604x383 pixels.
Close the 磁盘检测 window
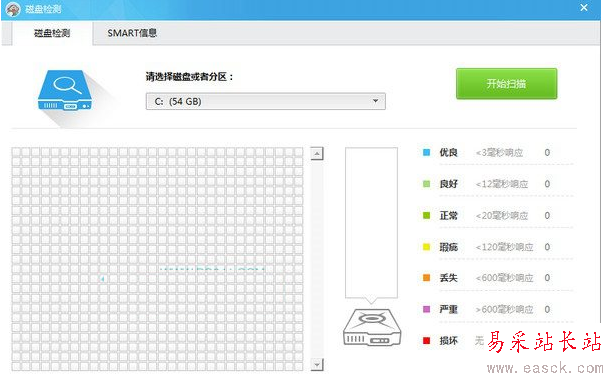pyautogui.click(x=584, y=7)
